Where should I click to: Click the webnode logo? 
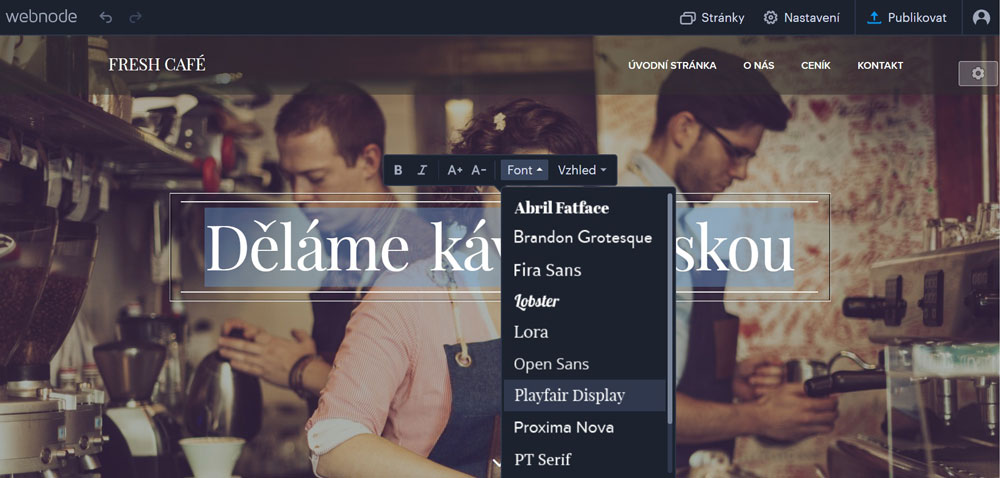coord(41,17)
